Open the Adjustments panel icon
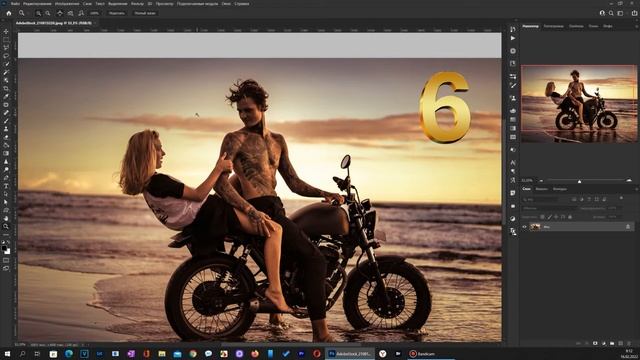This screenshot has height=360, width=640. pyautogui.click(x=513, y=219)
